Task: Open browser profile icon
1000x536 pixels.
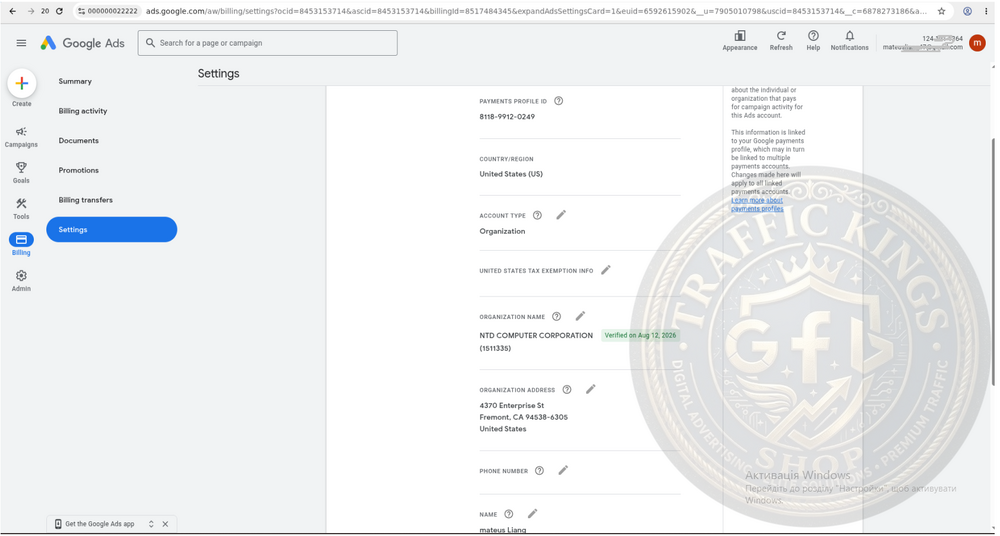Action: (967, 11)
